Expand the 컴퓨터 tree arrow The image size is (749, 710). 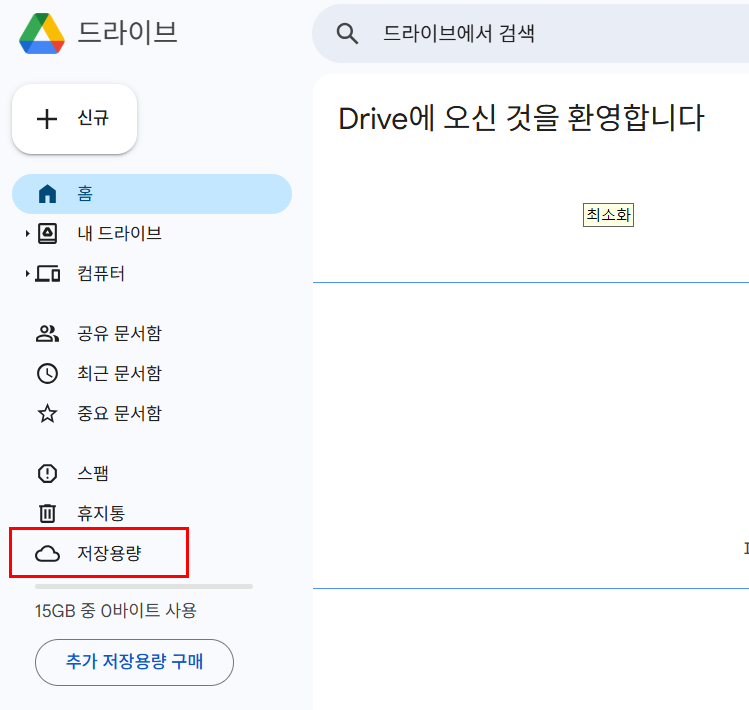pyautogui.click(x=27, y=274)
